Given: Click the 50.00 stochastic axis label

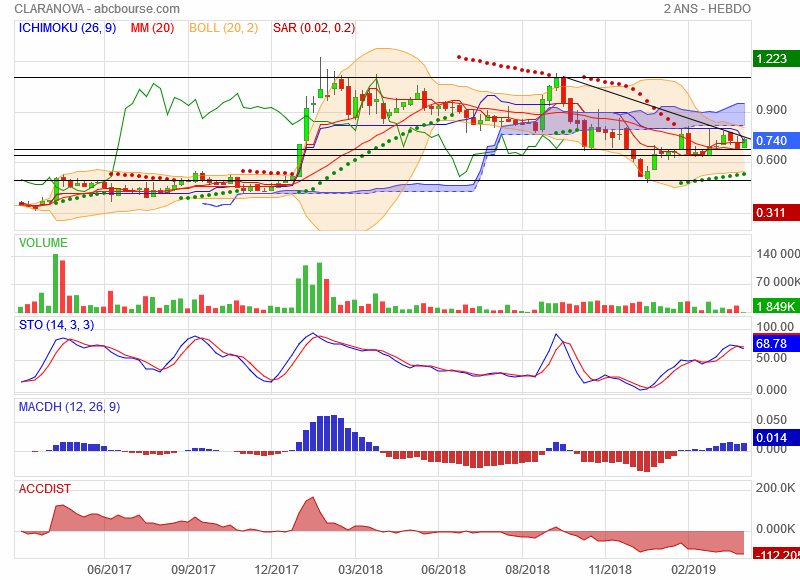Looking at the screenshot, I should tap(771, 358).
